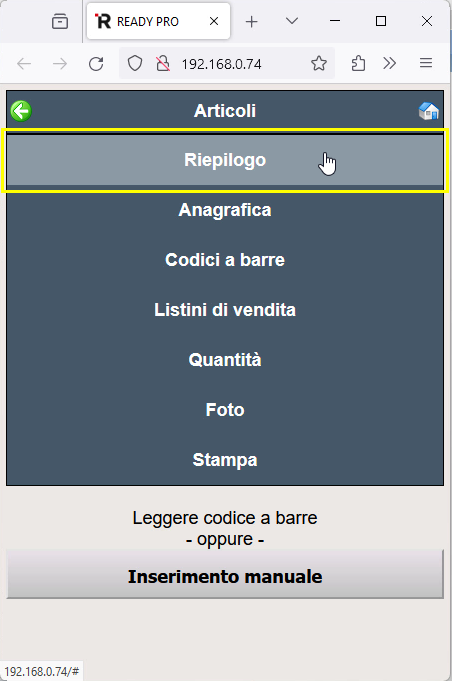Screen dimensions: 452x681
Task: Open the extensions puzzle icon
Action: coord(358,64)
